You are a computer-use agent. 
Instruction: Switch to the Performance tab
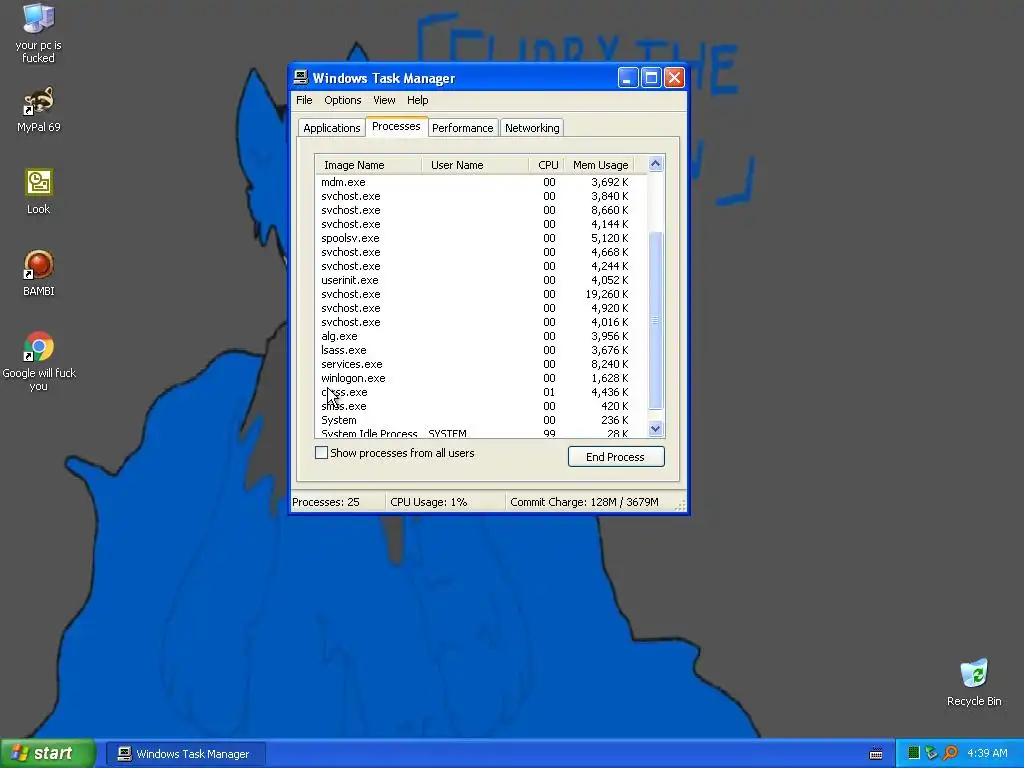(x=462, y=128)
